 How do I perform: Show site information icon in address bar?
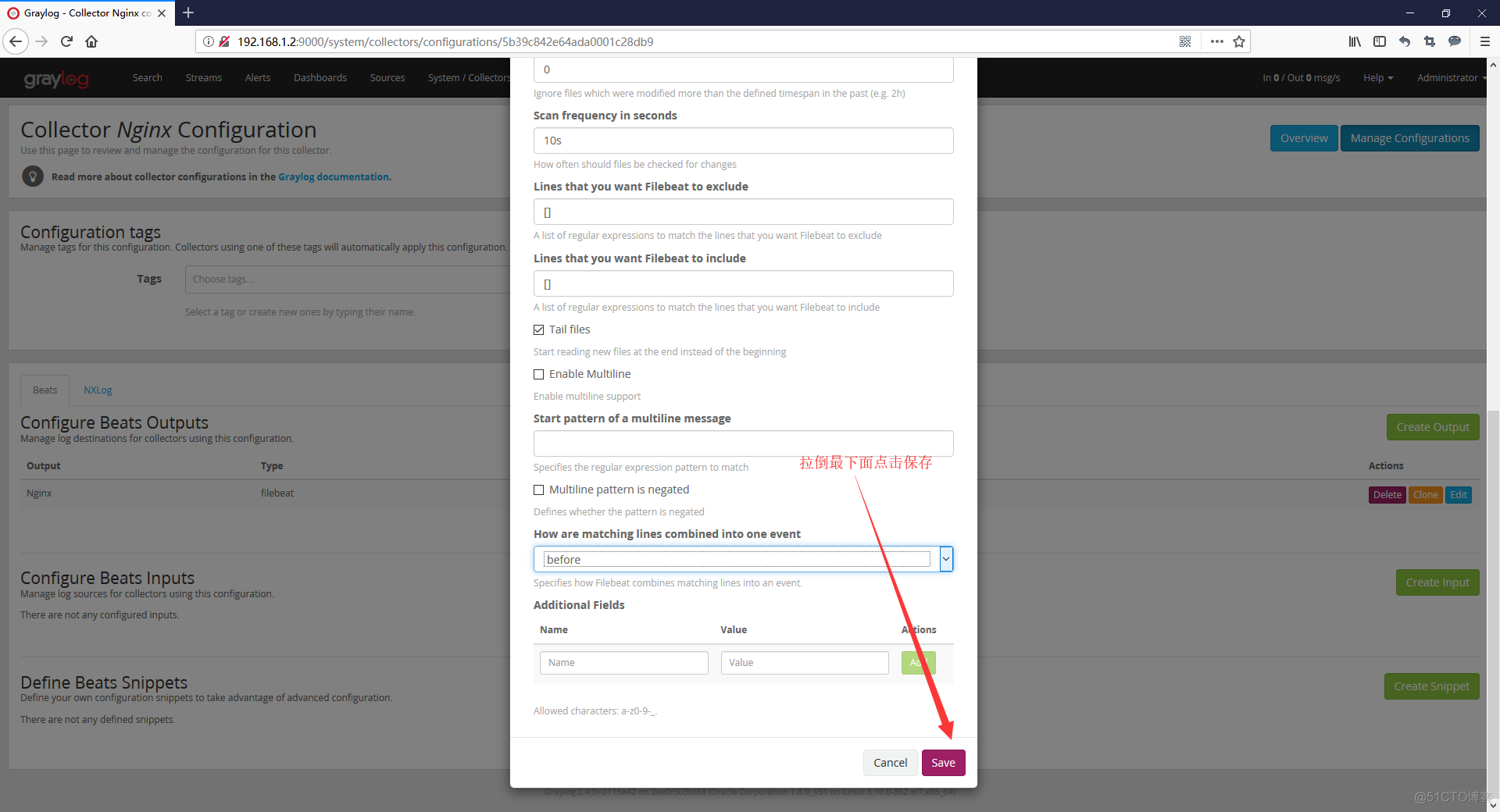(x=209, y=41)
